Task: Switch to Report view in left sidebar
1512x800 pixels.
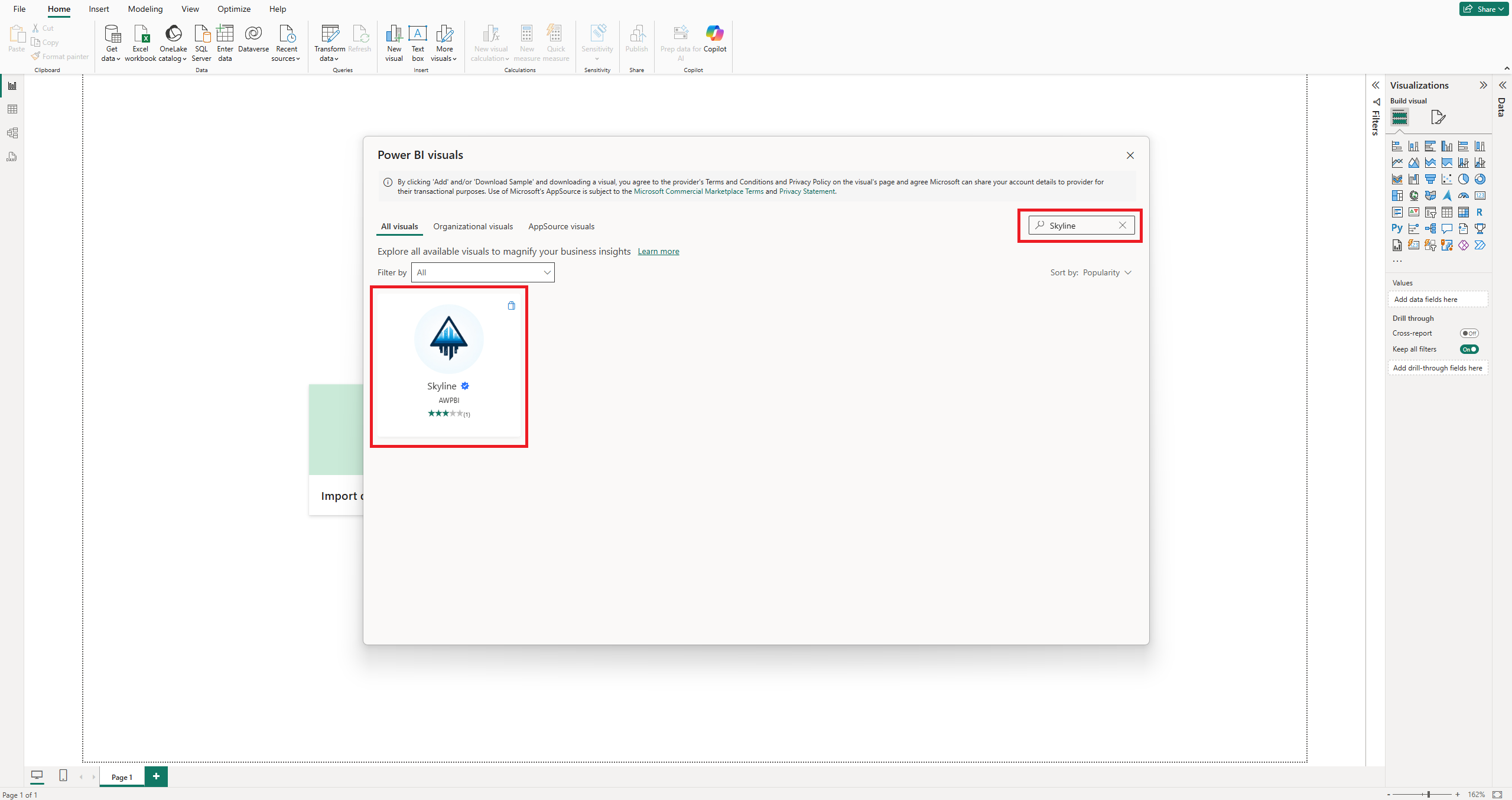Action: [12, 86]
